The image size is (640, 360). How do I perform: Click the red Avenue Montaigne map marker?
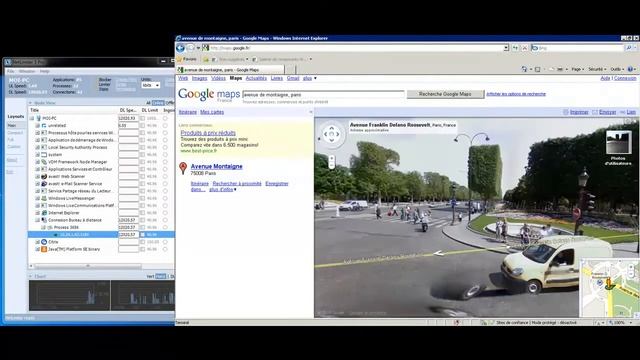(x=183, y=168)
